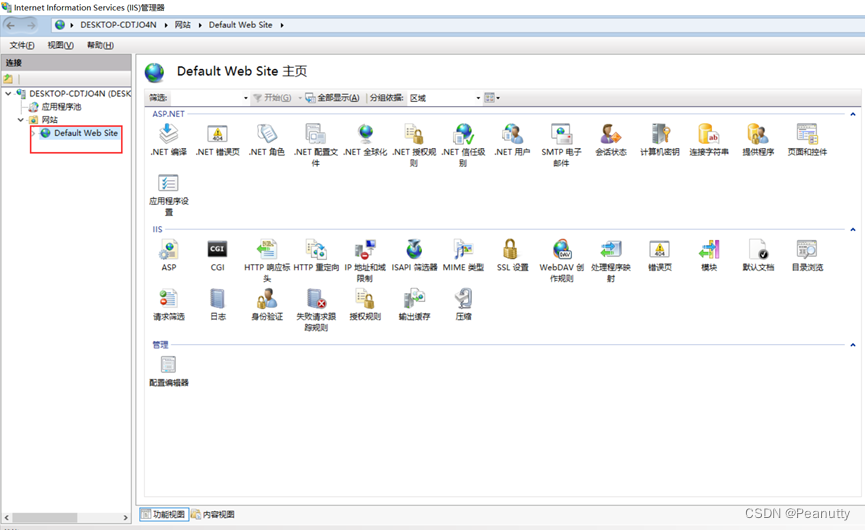This screenshot has width=865, height=530.
Task: Collapse the IIS group section
Action: pos(853,229)
